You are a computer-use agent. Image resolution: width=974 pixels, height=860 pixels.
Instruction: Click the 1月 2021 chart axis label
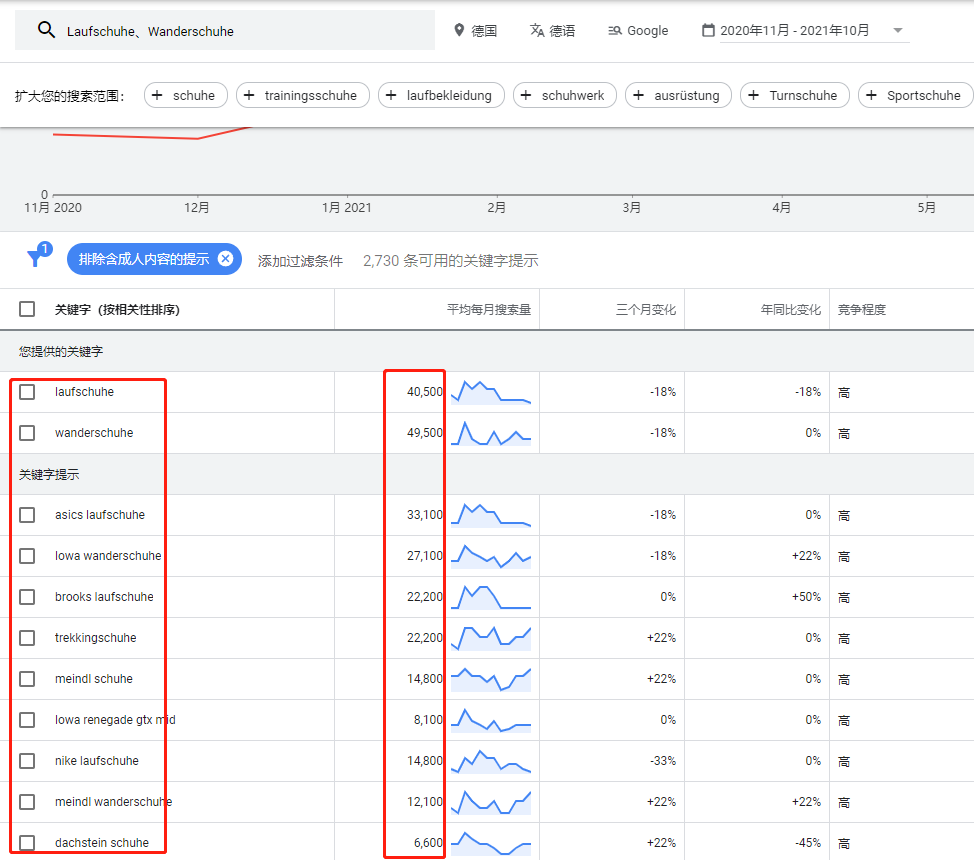pos(346,208)
